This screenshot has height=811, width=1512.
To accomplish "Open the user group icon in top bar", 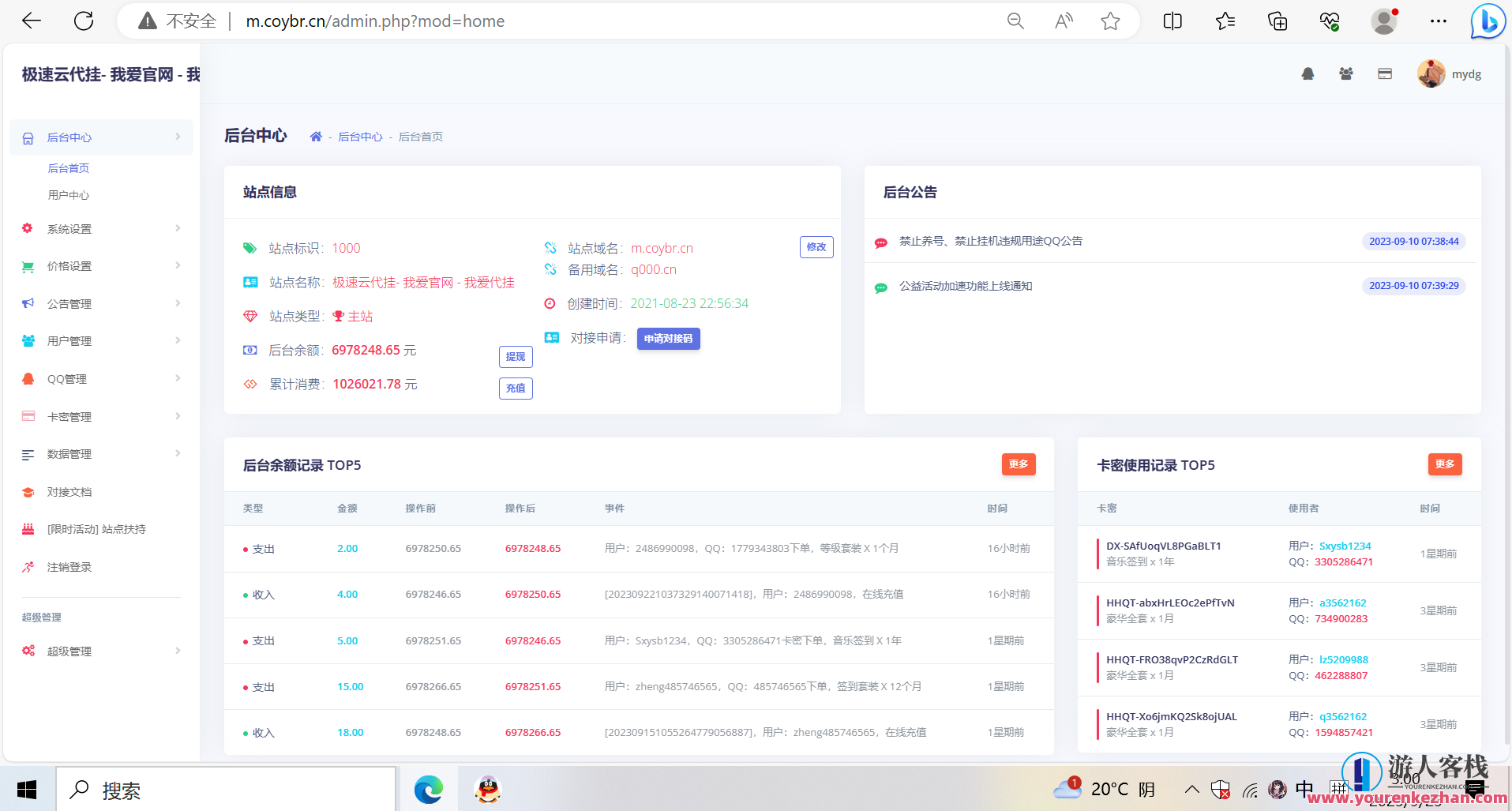I will tap(1345, 73).
